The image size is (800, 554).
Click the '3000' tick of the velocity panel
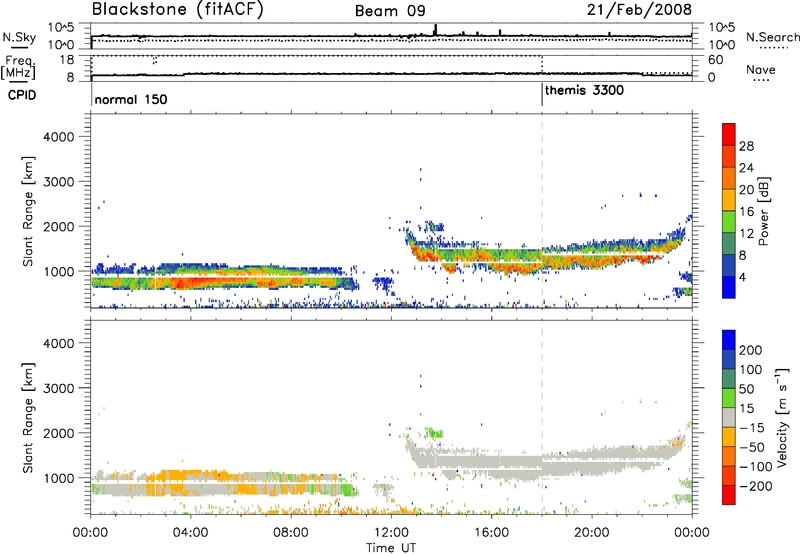click(x=59, y=388)
